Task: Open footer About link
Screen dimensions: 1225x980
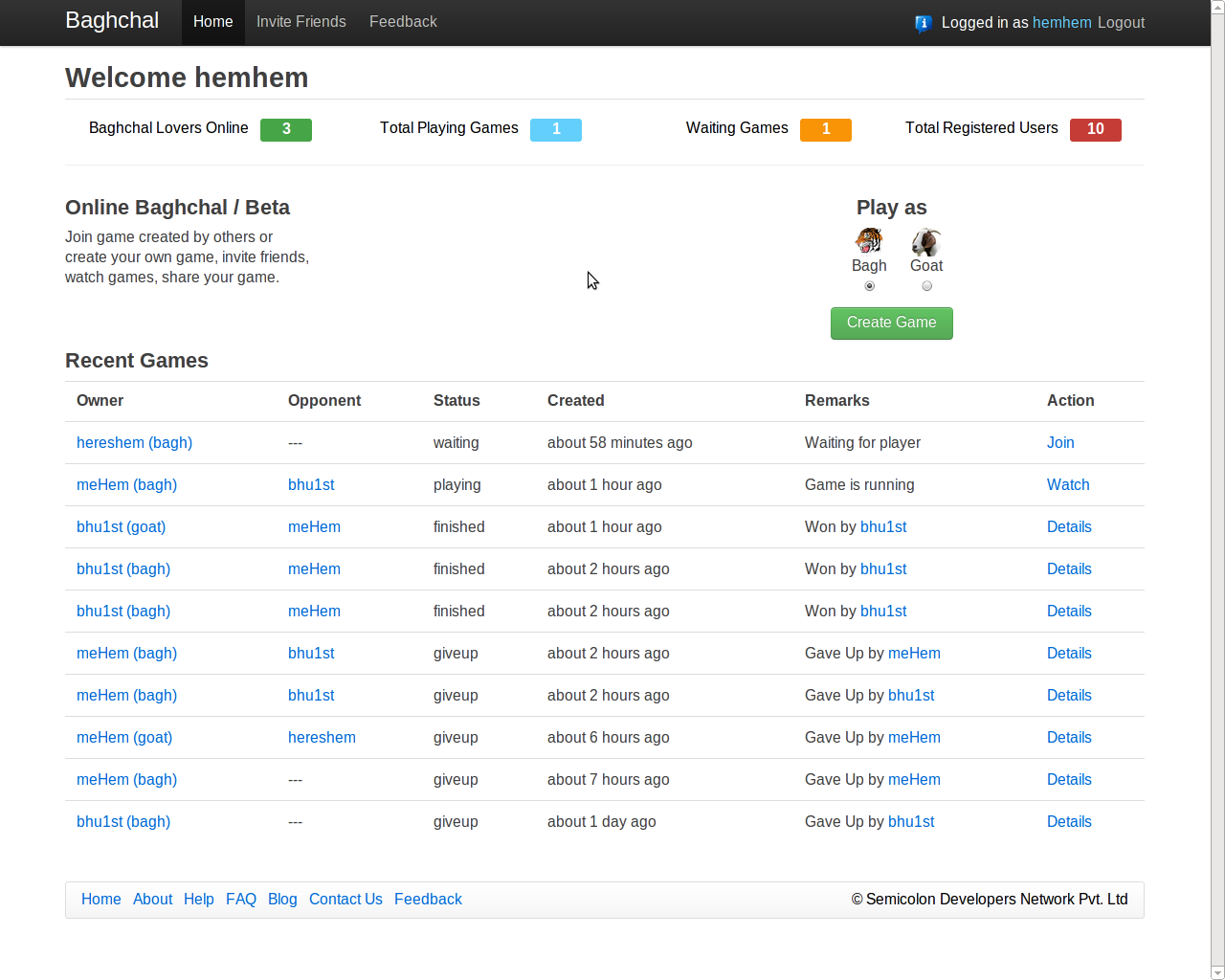Action: (x=153, y=900)
